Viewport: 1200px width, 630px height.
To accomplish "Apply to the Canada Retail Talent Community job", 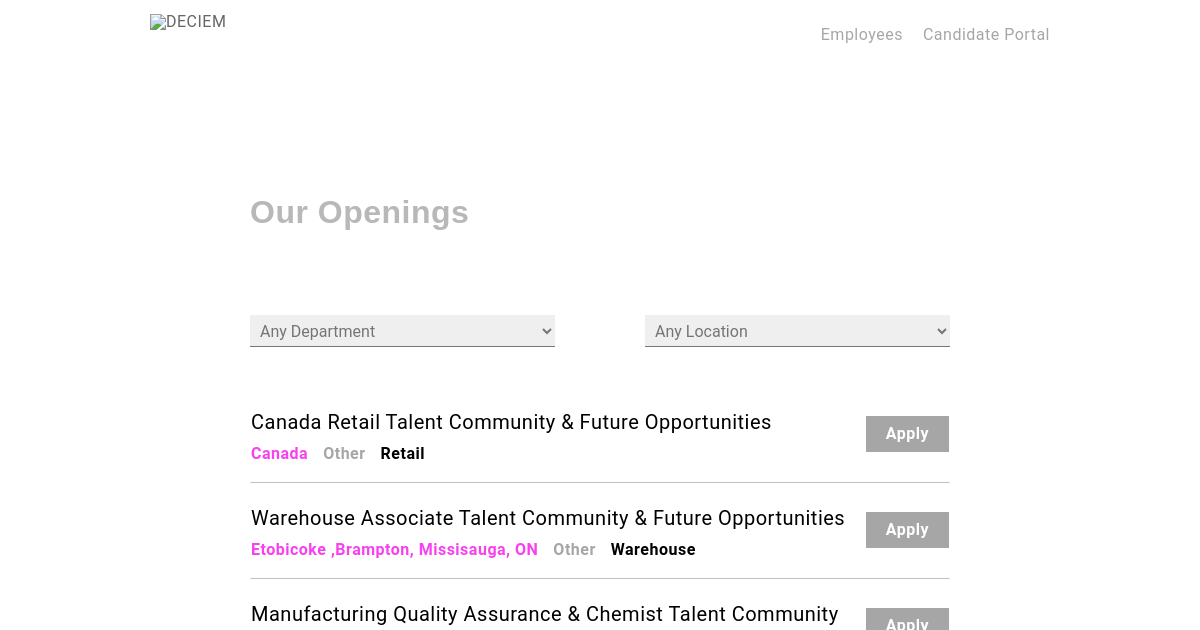I will click(x=907, y=434).
